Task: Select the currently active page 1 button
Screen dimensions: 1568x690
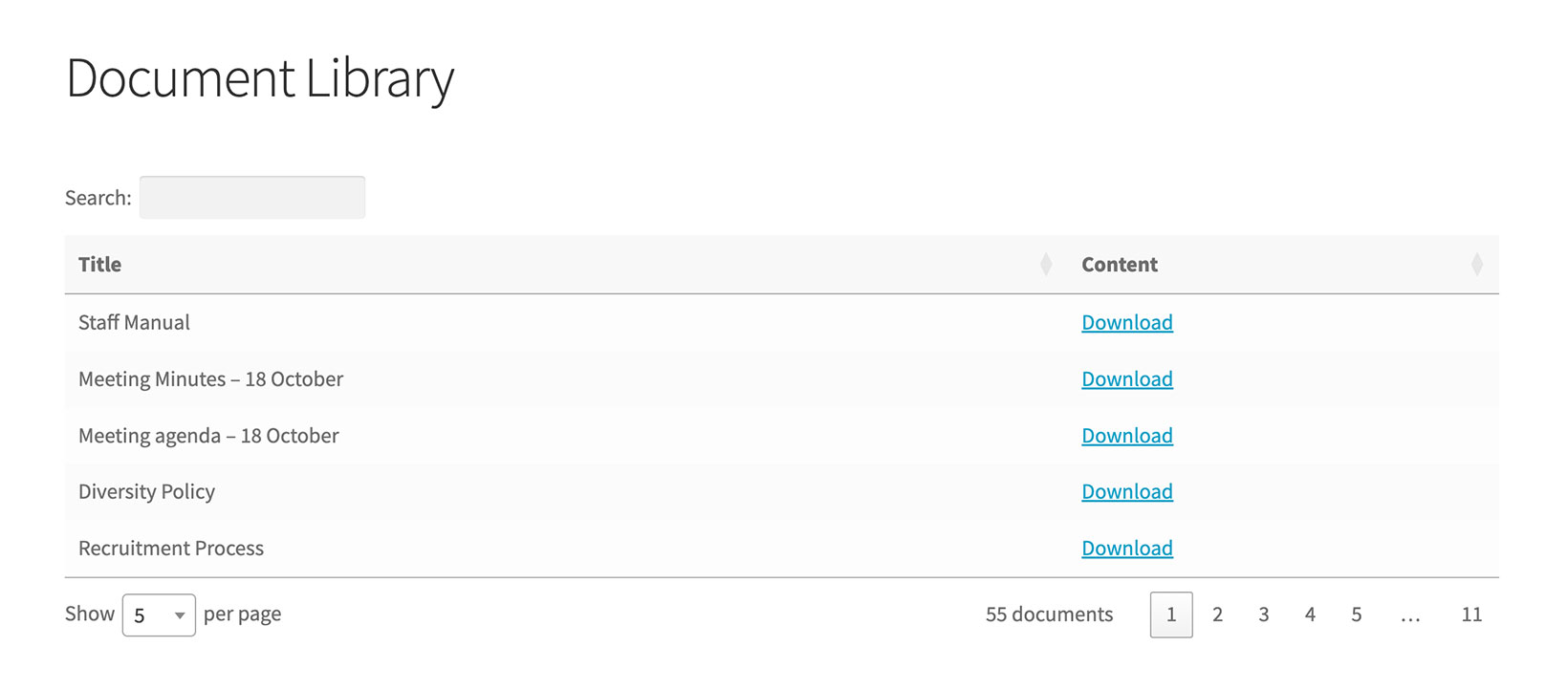Action: pyautogui.click(x=1171, y=615)
